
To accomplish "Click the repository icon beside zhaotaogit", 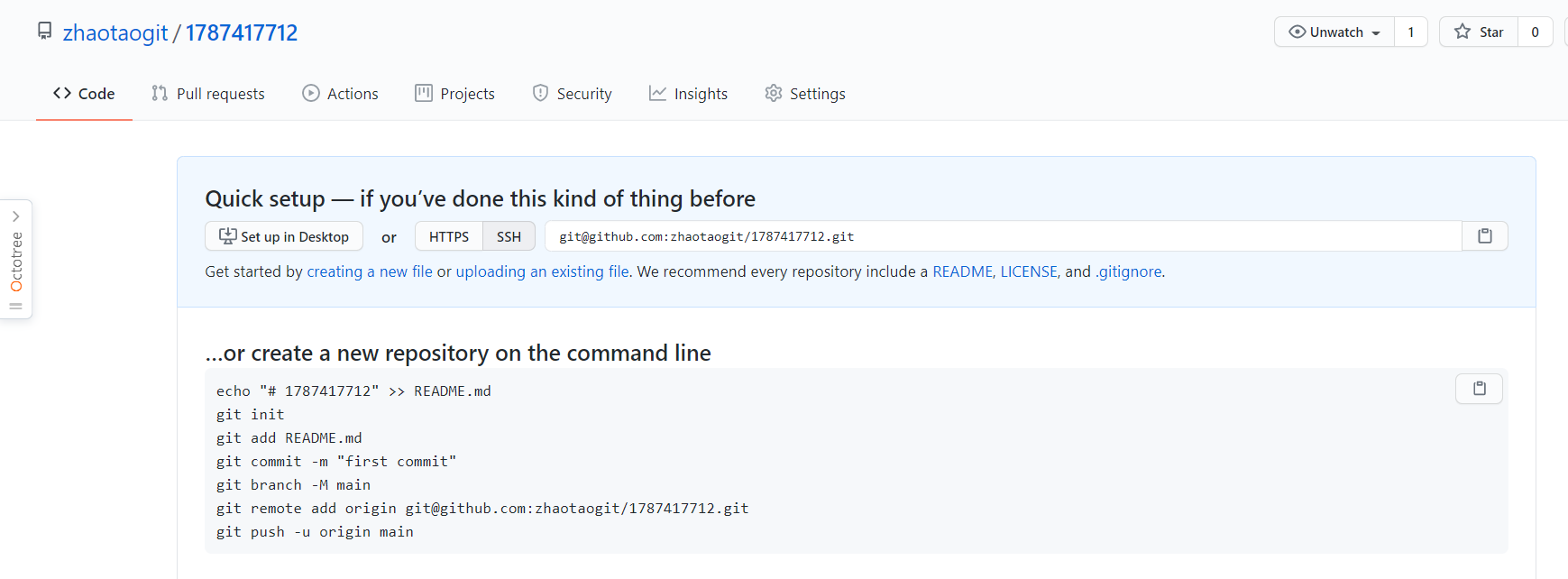I will [x=44, y=32].
